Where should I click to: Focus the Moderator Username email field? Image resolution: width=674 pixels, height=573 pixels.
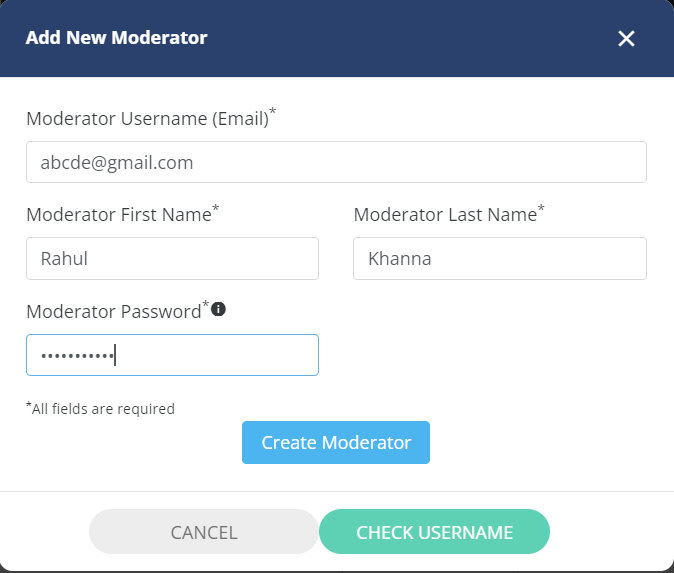point(336,162)
